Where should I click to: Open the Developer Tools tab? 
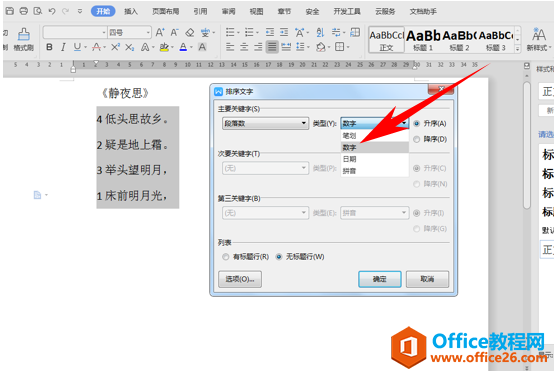(x=347, y=11)
